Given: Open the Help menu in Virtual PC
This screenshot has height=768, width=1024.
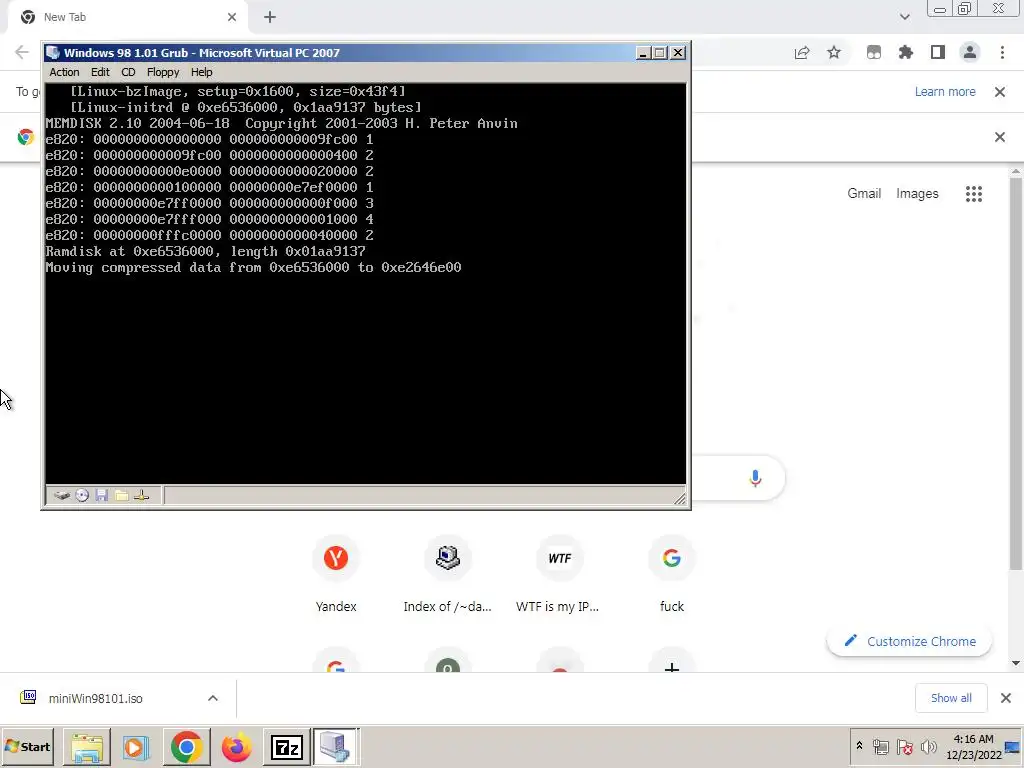Looking at the screenshot, I should 201,72.
